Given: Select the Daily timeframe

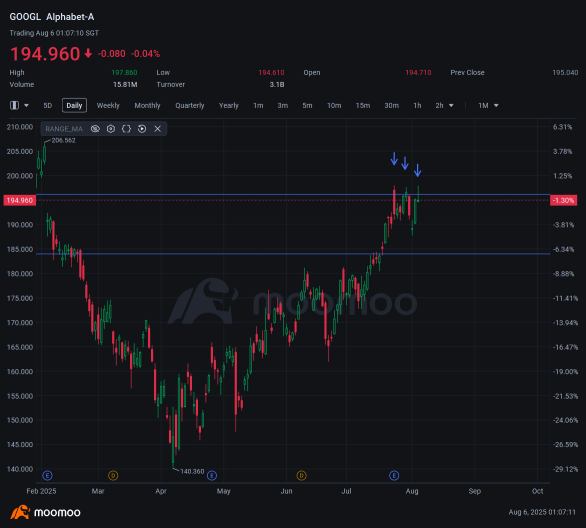Looking at the screenshot, I should 74,105.
